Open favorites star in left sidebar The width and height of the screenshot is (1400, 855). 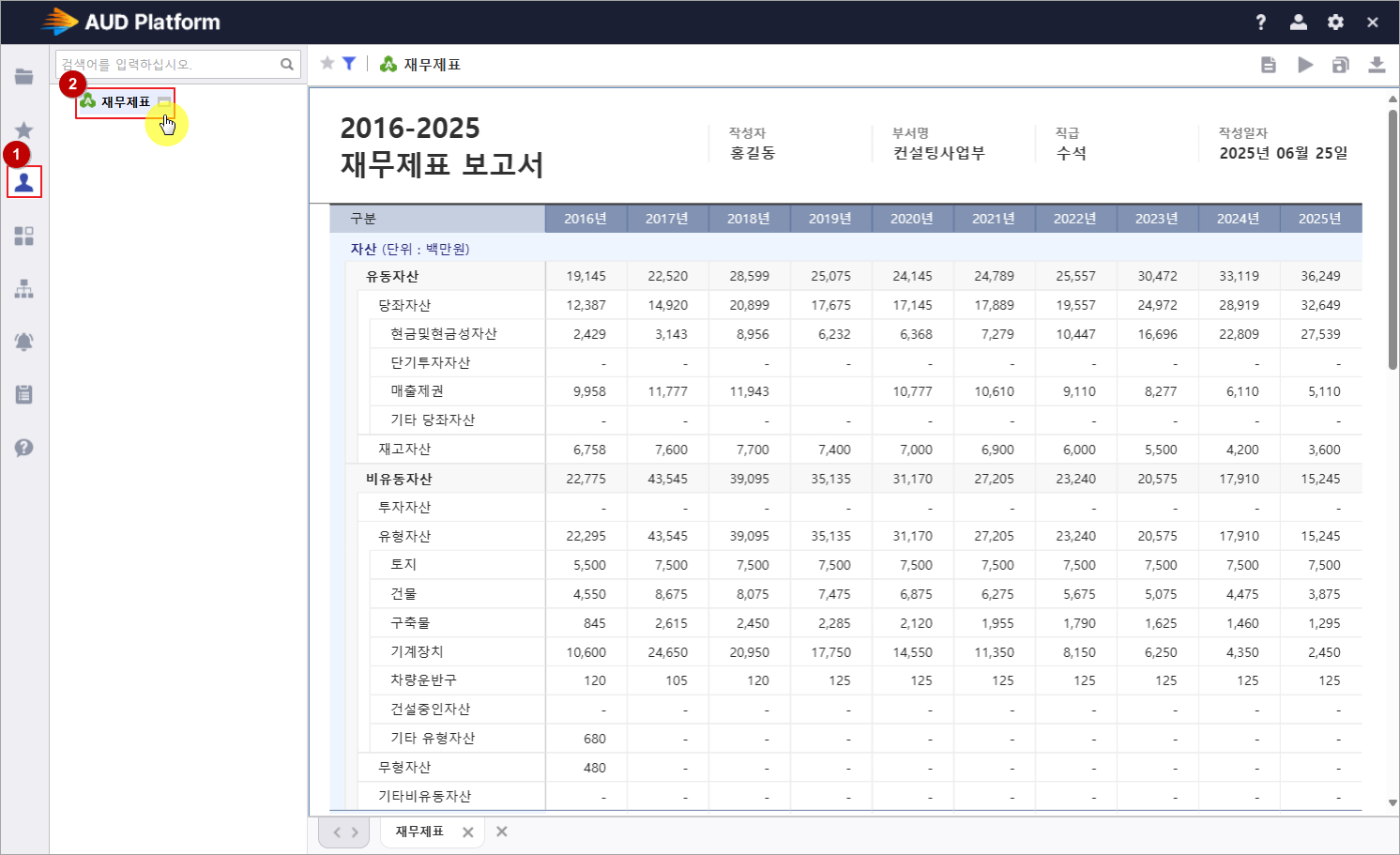click(x=24, y=130)
